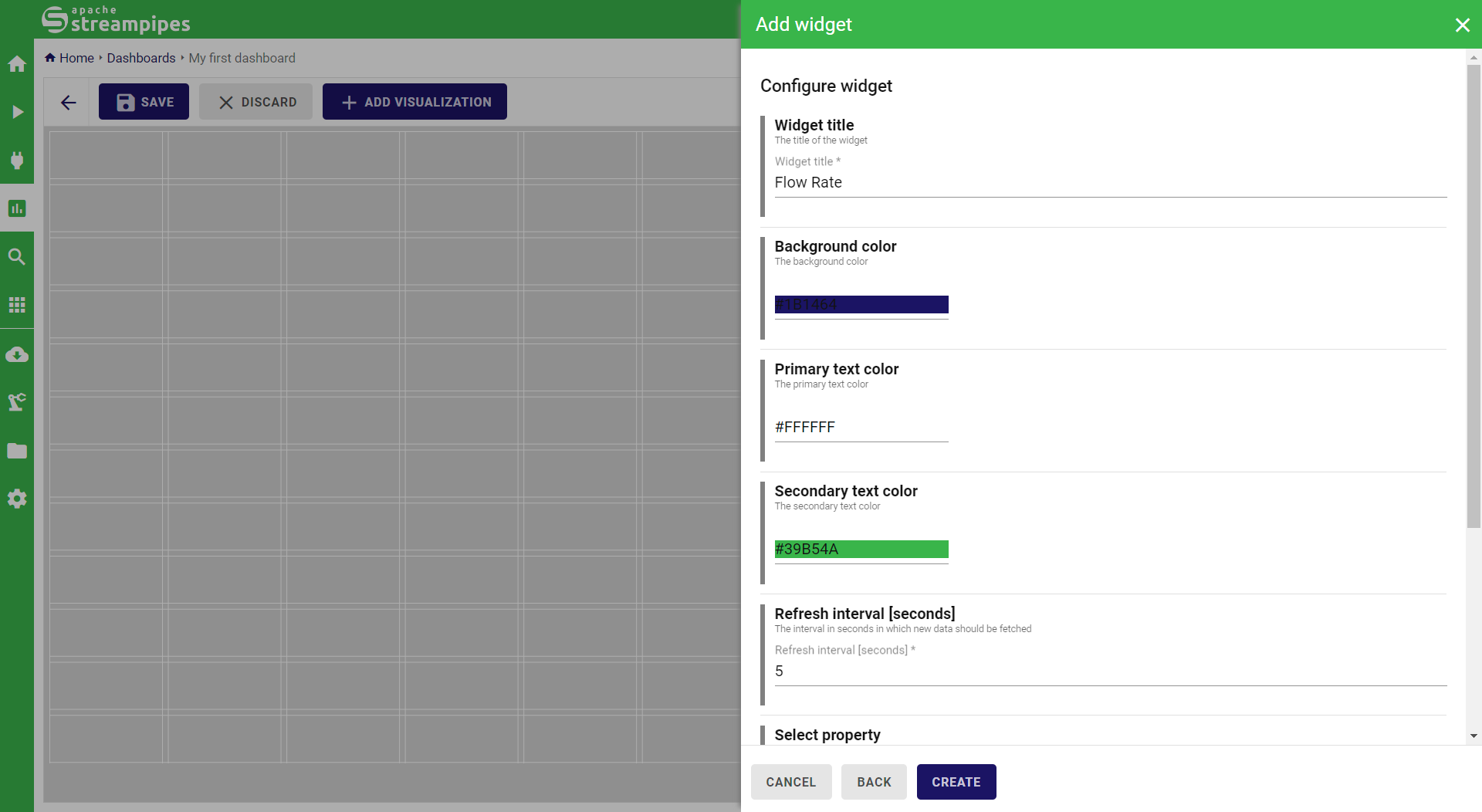Open the Dashboard chart icon in sidebar
1482x812 pixels.
point(17,208)
